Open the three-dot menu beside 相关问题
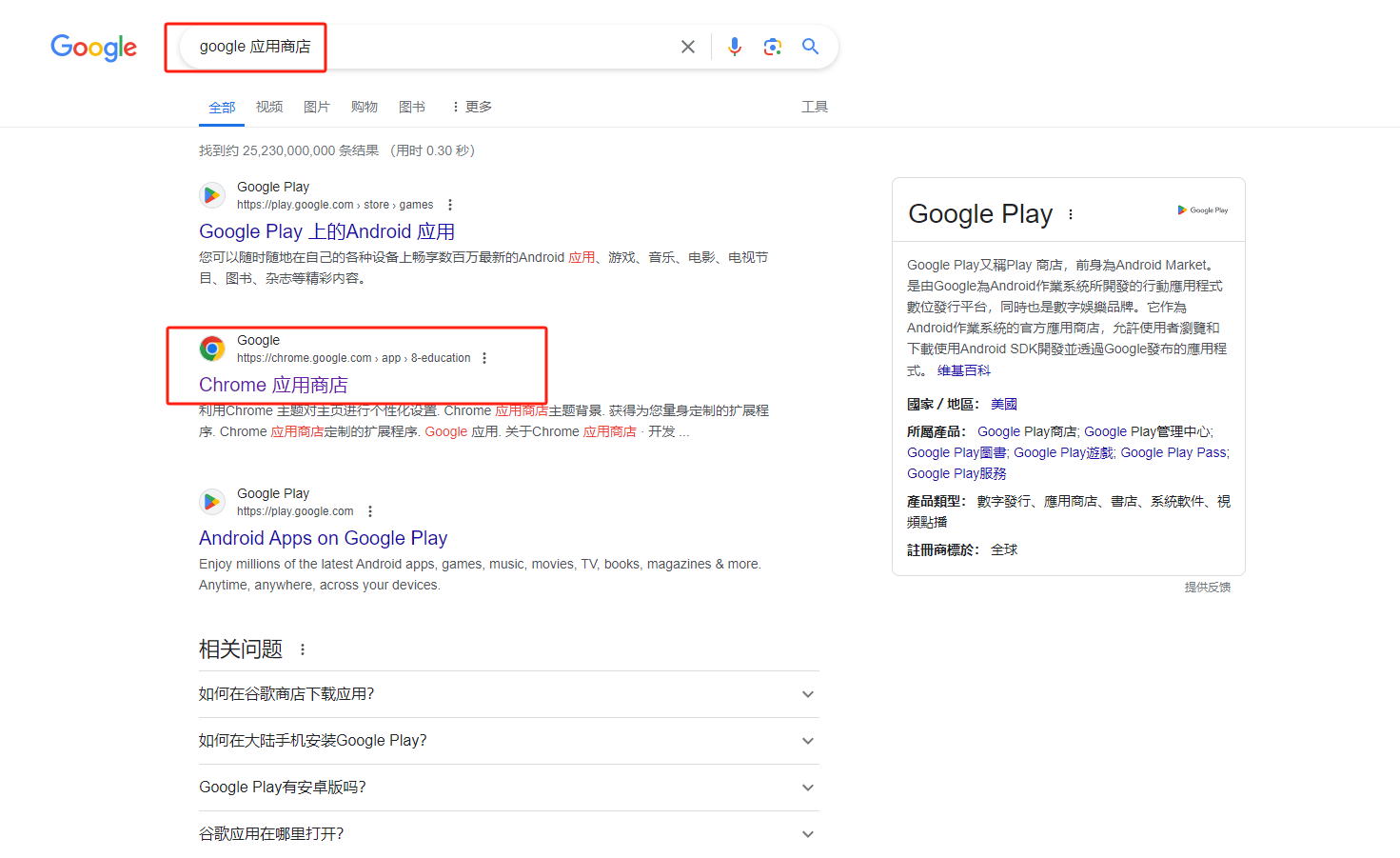The width and height of the screenshot is (1400, 858). pyautogui.click(x=303, y=649)
